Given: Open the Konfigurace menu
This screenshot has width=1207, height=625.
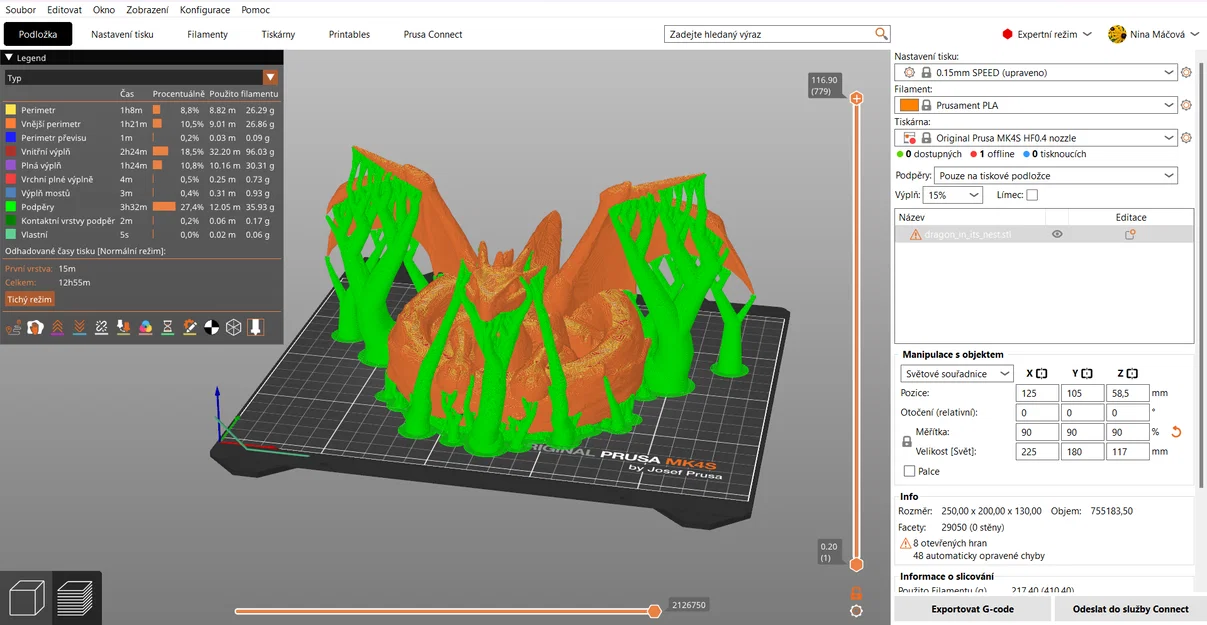Looking at the screenshot, I should (205, 9).
